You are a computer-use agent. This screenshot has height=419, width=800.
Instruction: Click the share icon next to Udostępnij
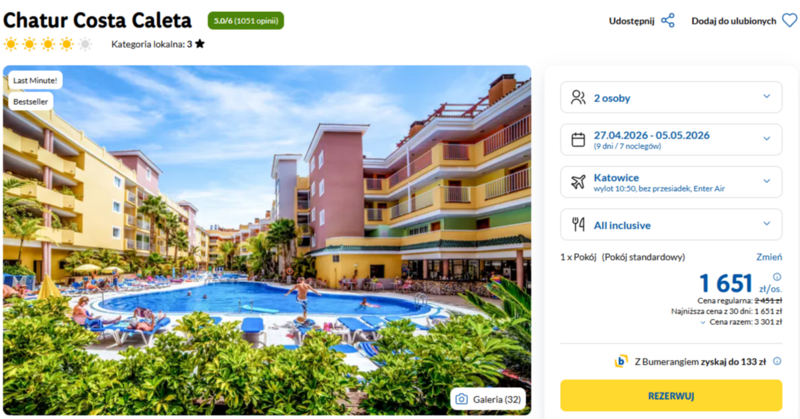(x=667, y=21)
